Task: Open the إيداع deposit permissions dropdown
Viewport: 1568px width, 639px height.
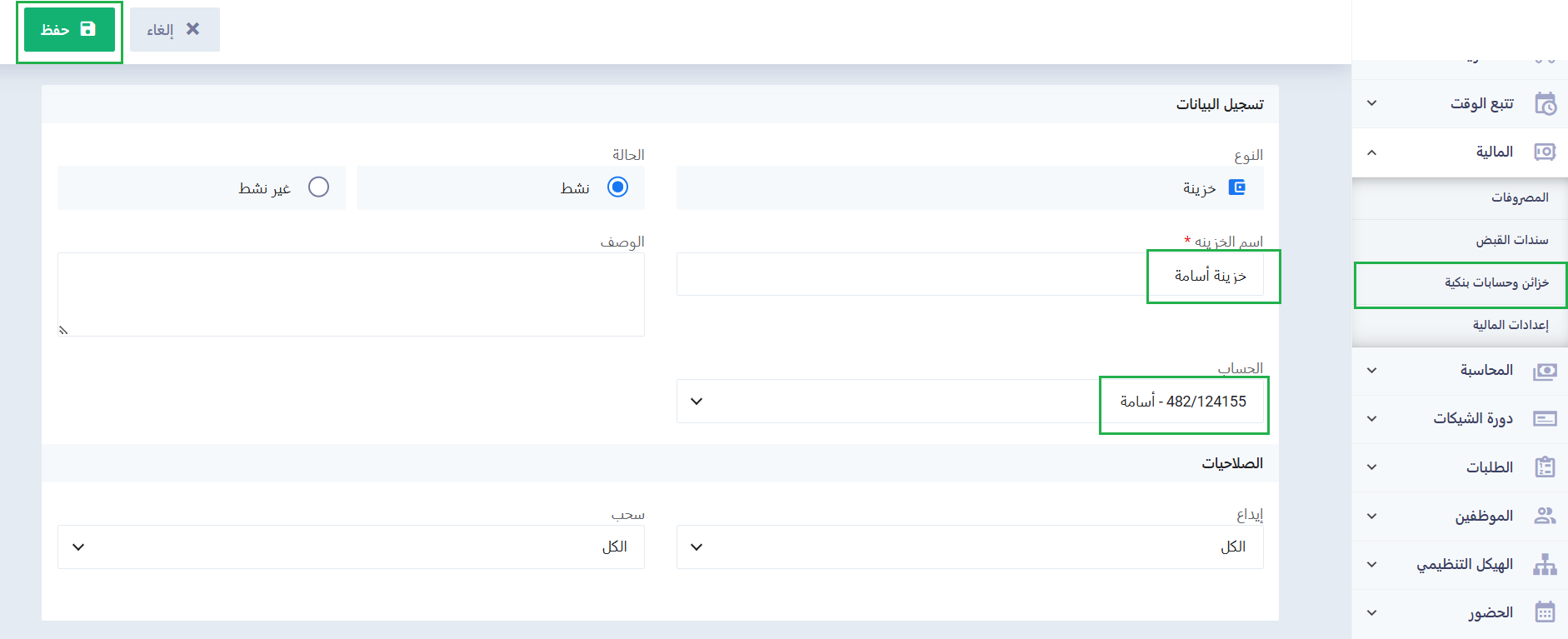Action: 970,547
